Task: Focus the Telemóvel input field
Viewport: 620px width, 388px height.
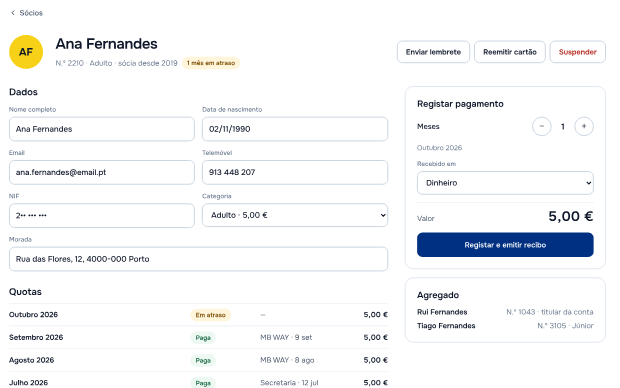Action: (295, 172)
